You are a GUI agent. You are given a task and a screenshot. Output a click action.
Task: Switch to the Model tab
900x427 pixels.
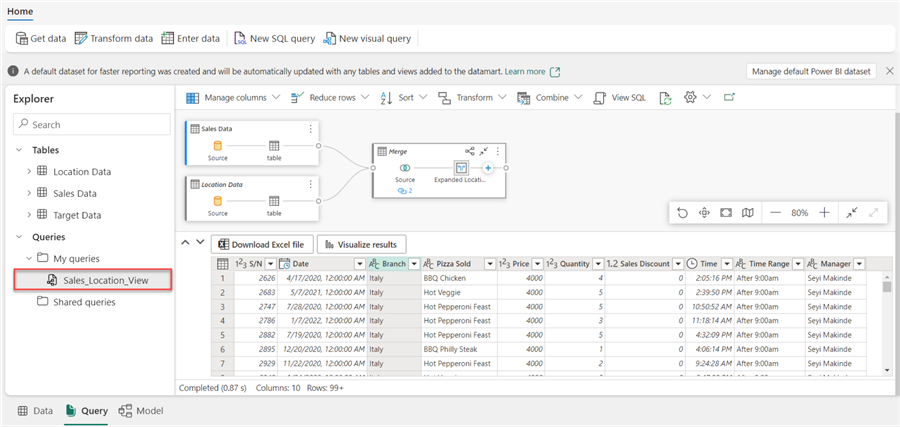click(141, 411)
